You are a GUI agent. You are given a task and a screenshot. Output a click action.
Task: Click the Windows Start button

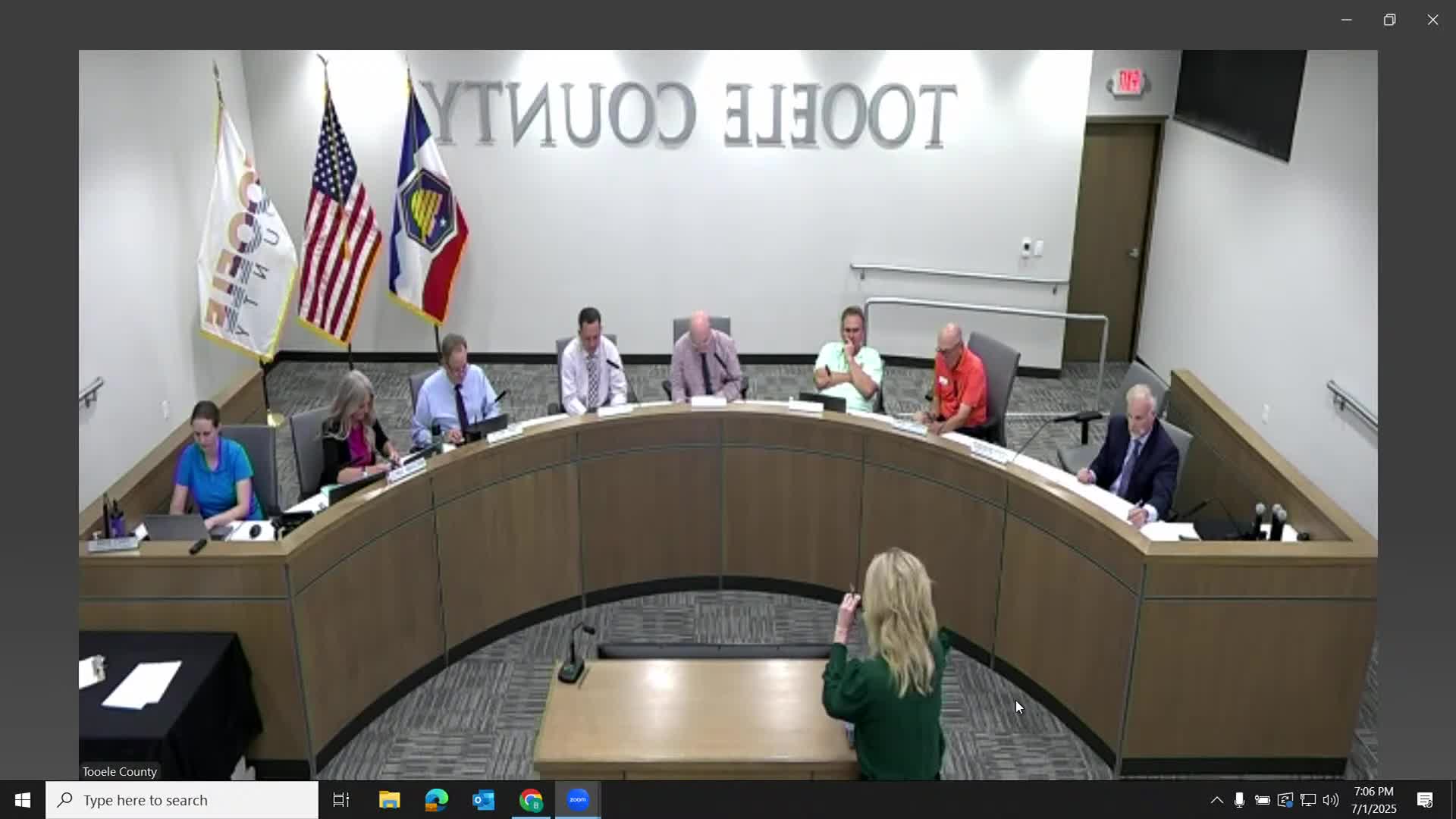(22, 800)
